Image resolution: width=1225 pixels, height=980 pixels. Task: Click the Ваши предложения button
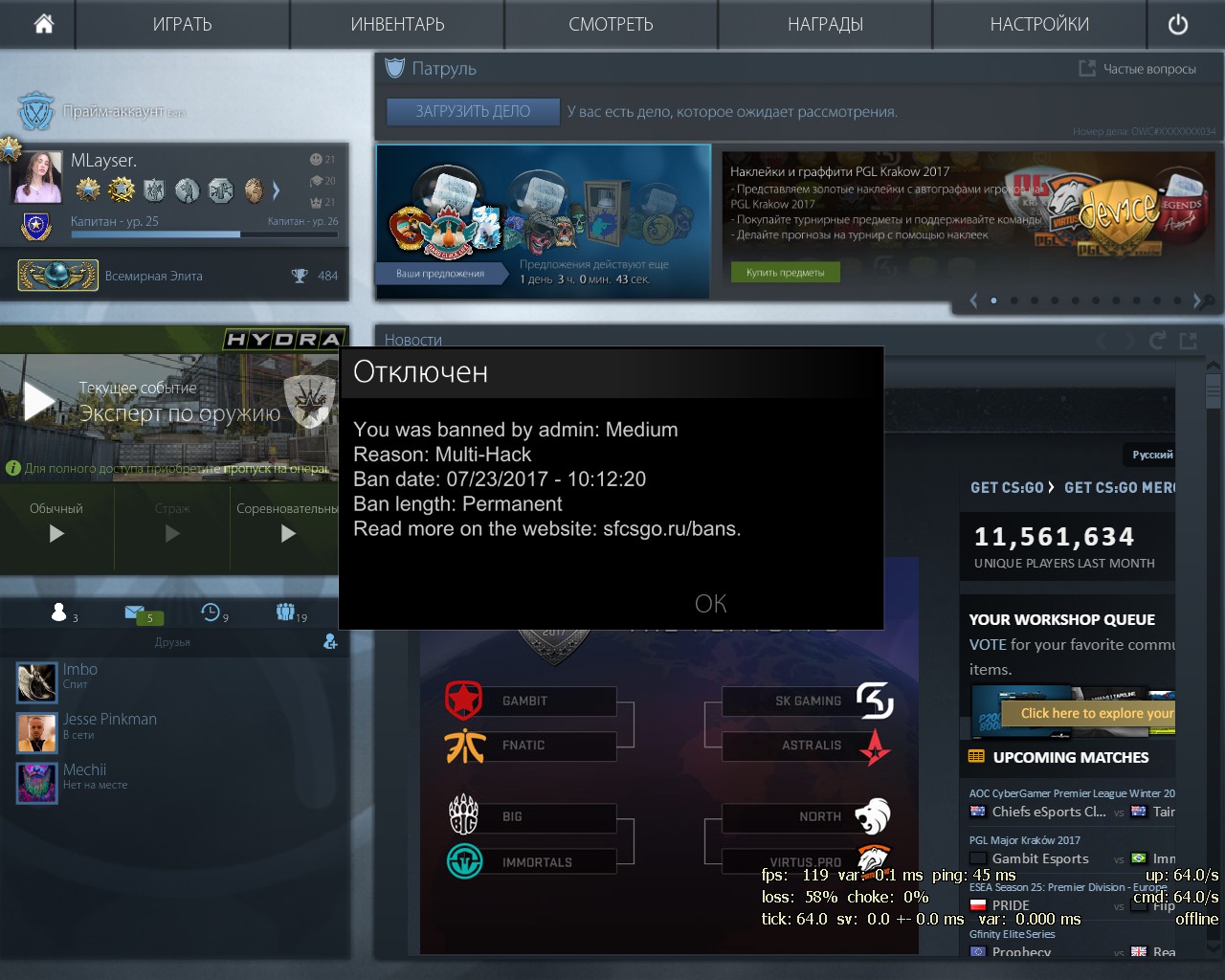[x=440, y=274]
